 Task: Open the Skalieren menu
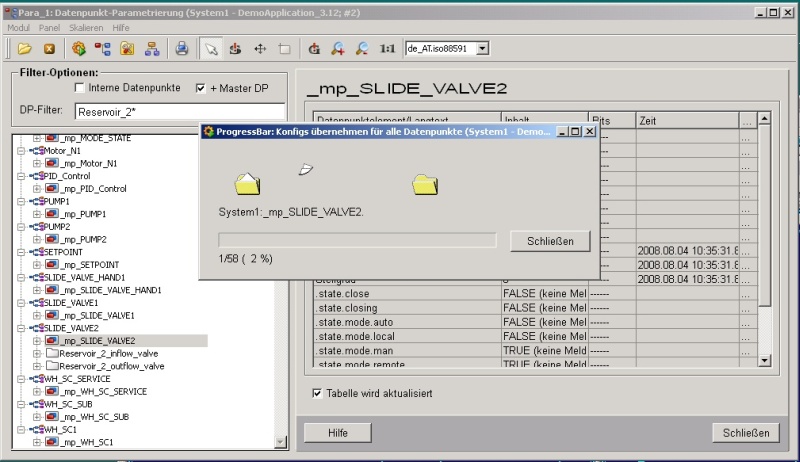[x=86, y=28]
